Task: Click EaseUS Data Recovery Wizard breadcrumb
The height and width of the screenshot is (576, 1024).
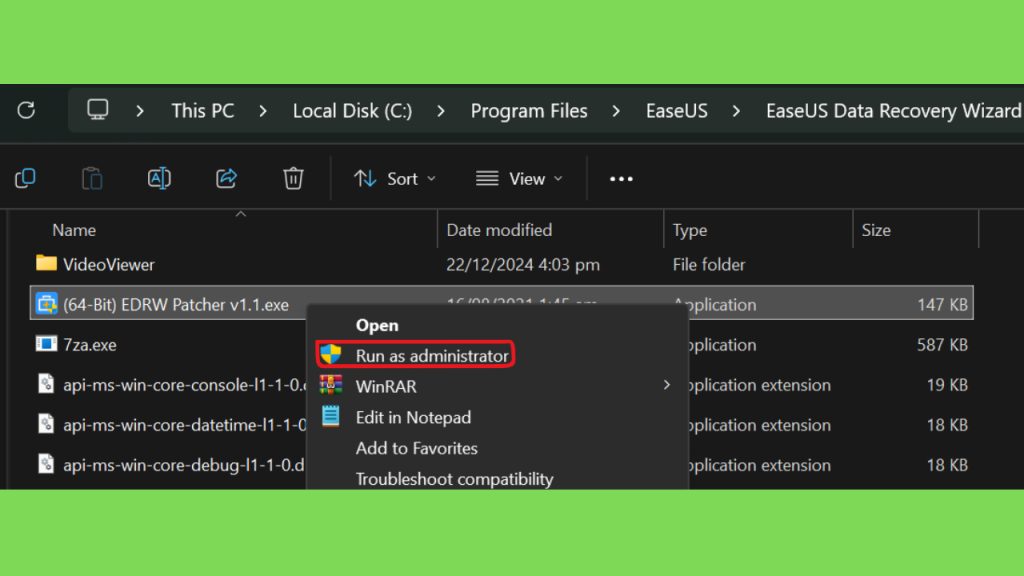Action: [894, 111]
